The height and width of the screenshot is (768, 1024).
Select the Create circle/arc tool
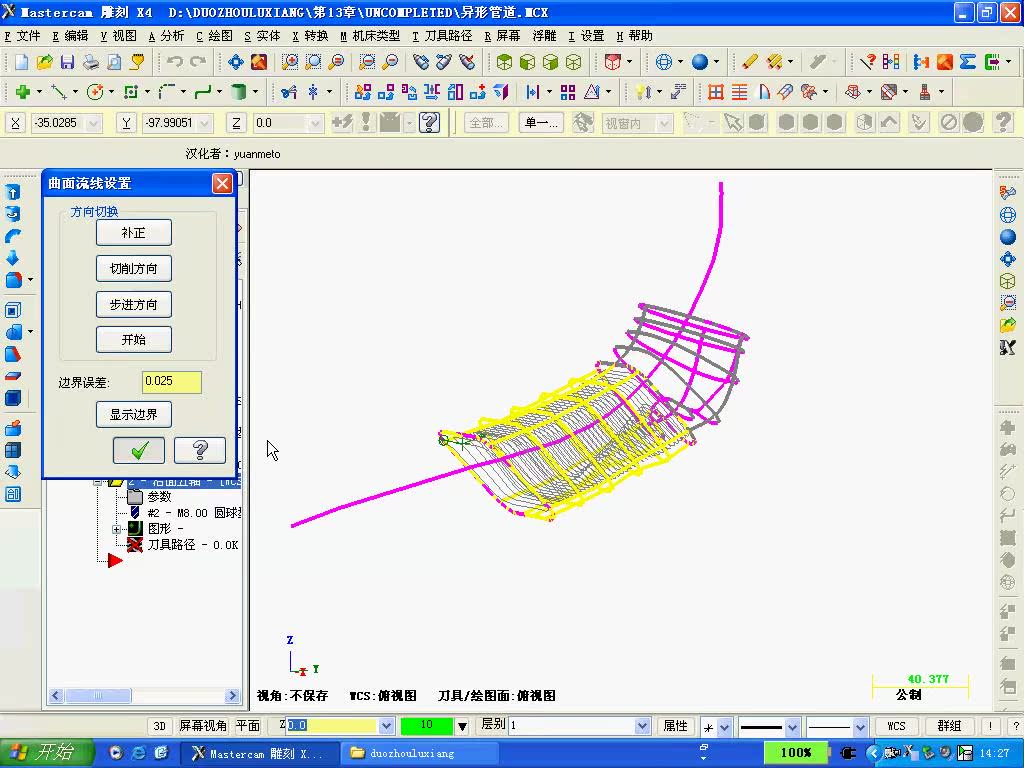point(95,92)
